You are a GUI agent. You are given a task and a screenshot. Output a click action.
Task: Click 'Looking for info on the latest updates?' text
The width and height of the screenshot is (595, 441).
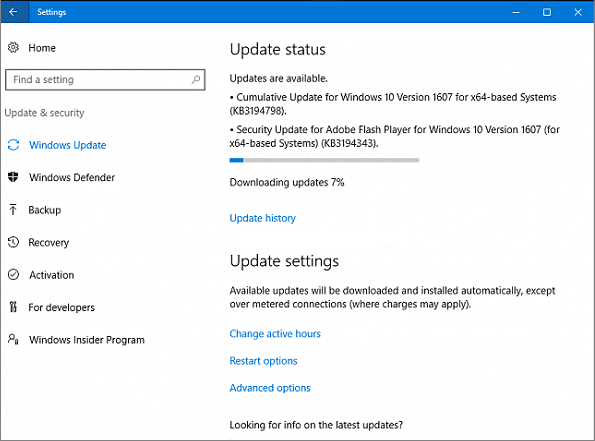[316, 425]
